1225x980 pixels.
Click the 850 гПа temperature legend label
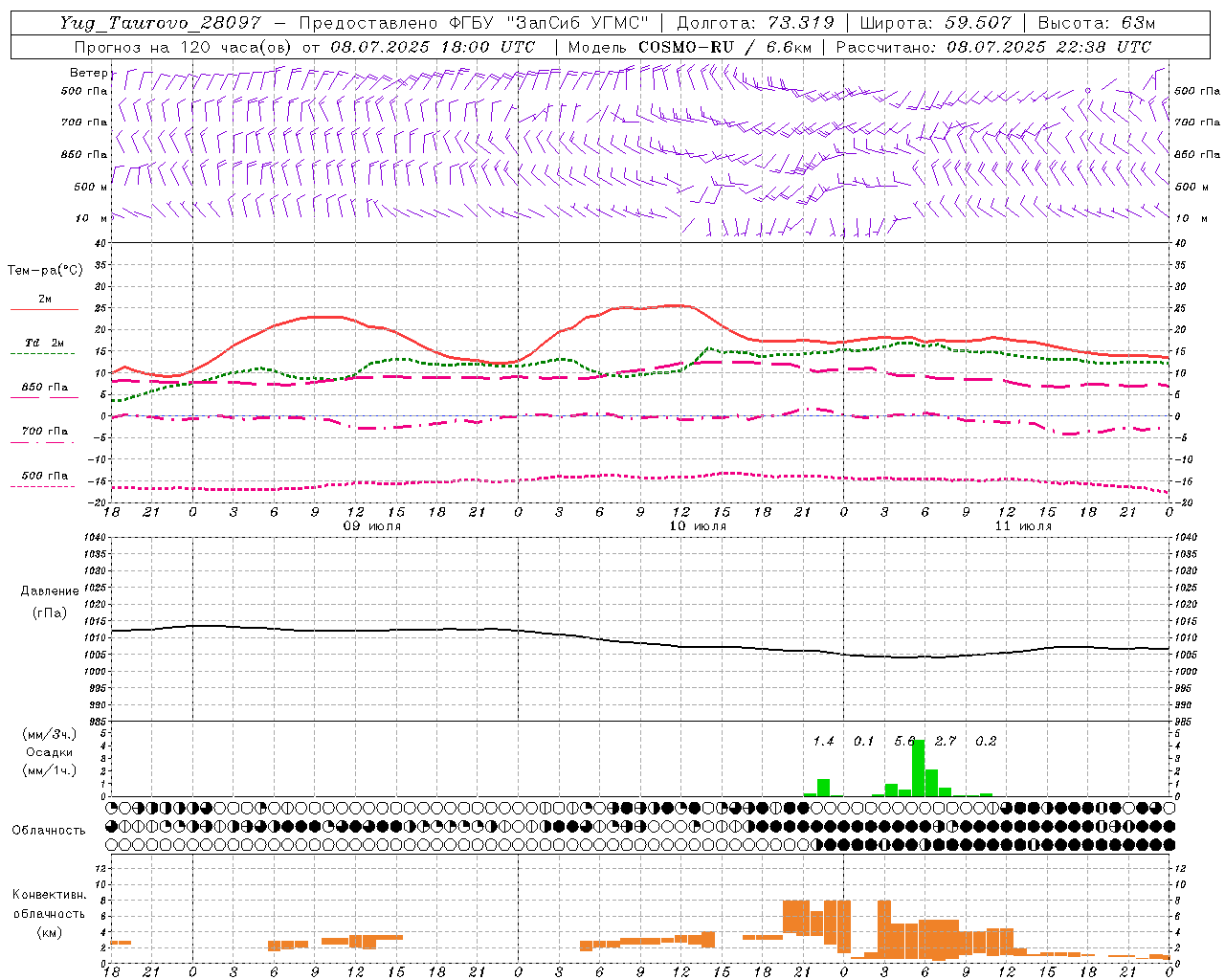click(44, 388)
